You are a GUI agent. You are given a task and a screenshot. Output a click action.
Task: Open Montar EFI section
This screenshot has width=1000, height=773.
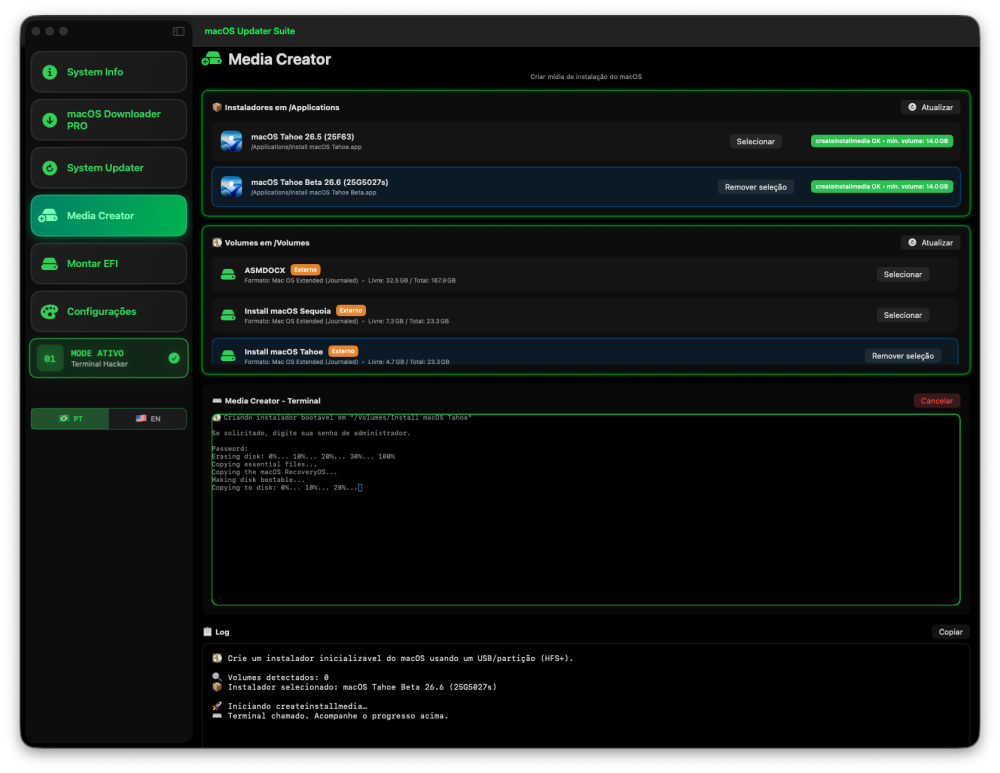(108, 263)
